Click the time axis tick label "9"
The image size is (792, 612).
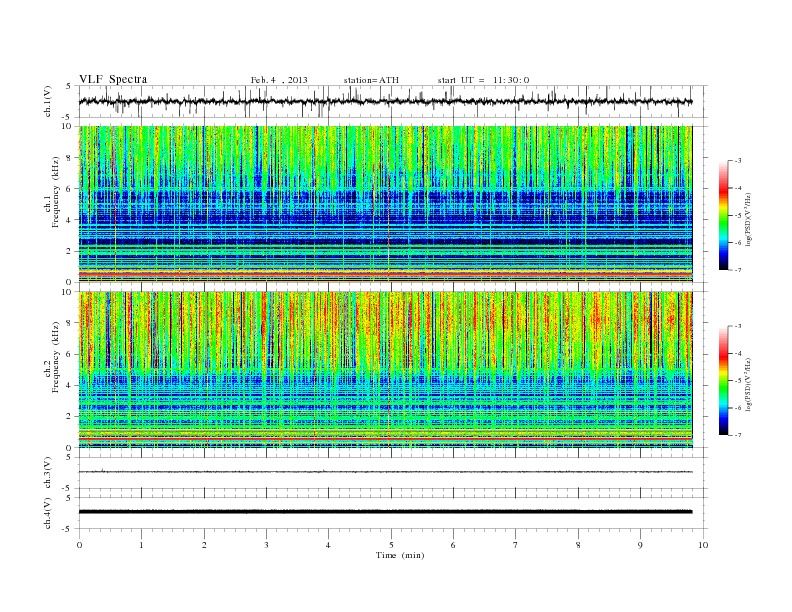(x=640, y=545)
